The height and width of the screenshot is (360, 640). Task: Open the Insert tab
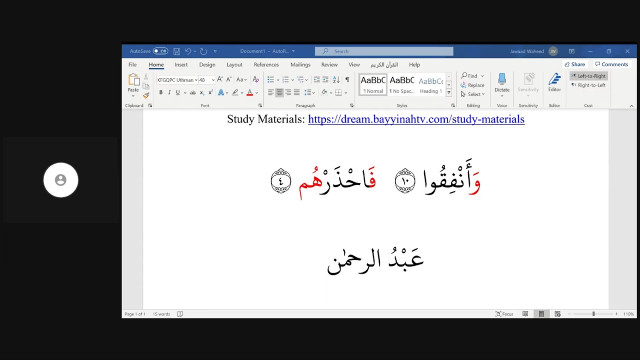coord(181,64)
